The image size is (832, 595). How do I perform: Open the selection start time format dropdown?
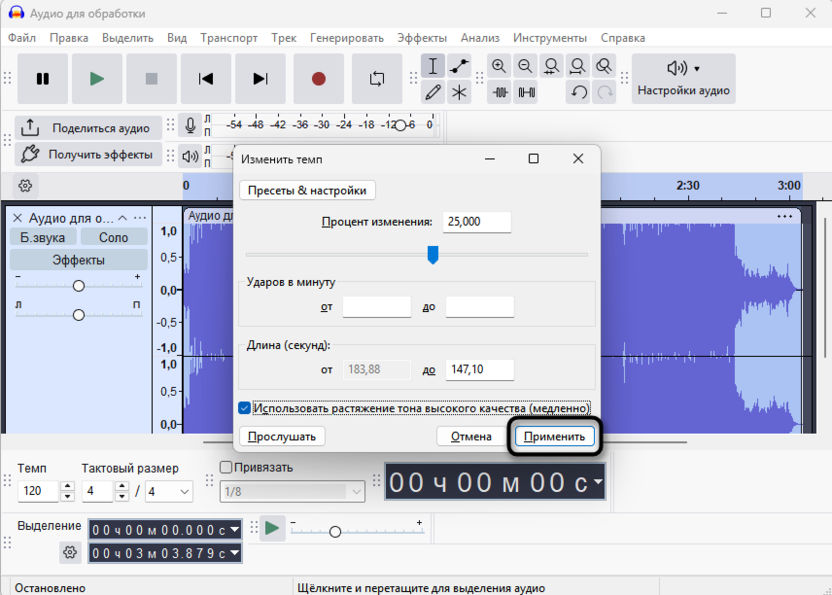coord(235,529)
